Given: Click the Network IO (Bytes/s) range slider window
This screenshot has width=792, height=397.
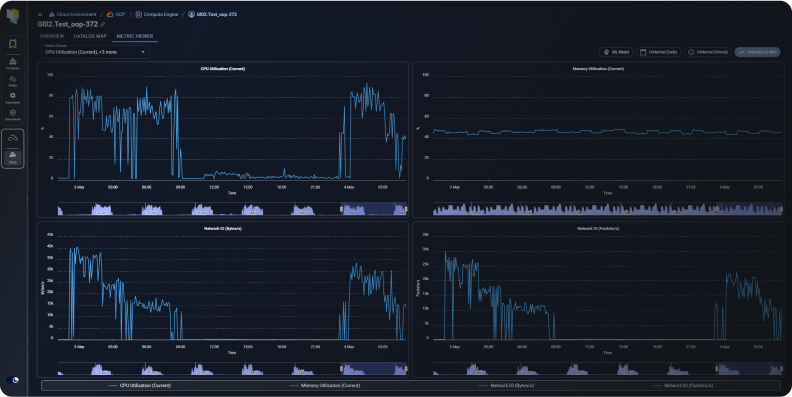Looking at the screenshot, I should click(374, 369).
